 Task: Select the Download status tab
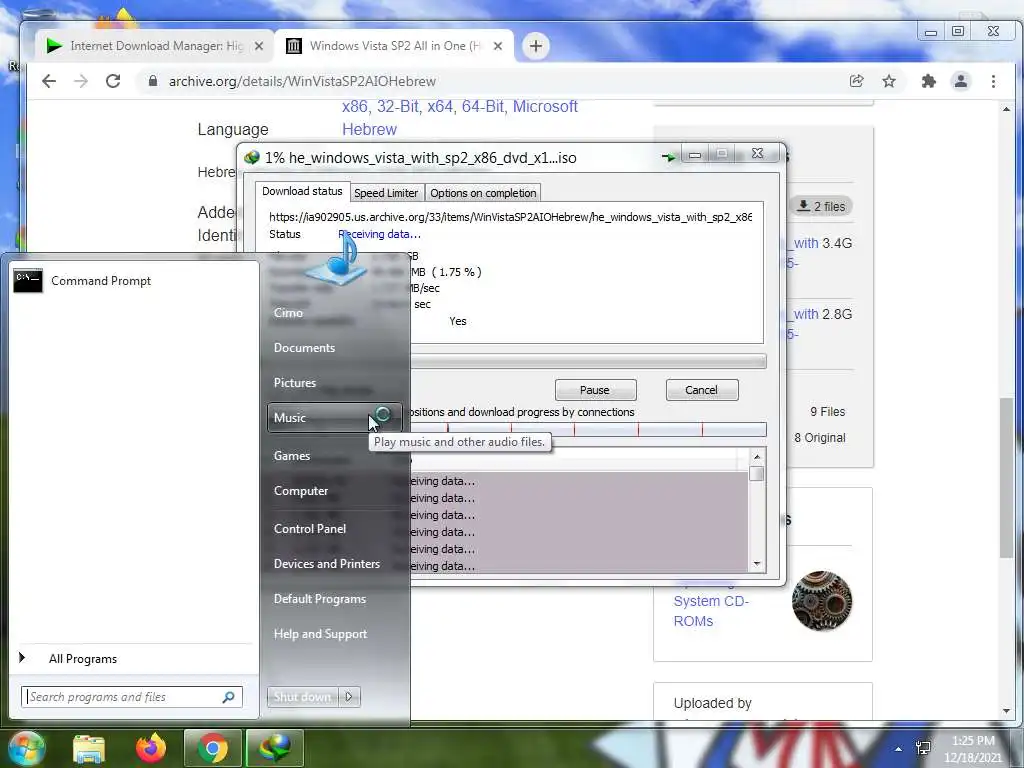(302, 191)
